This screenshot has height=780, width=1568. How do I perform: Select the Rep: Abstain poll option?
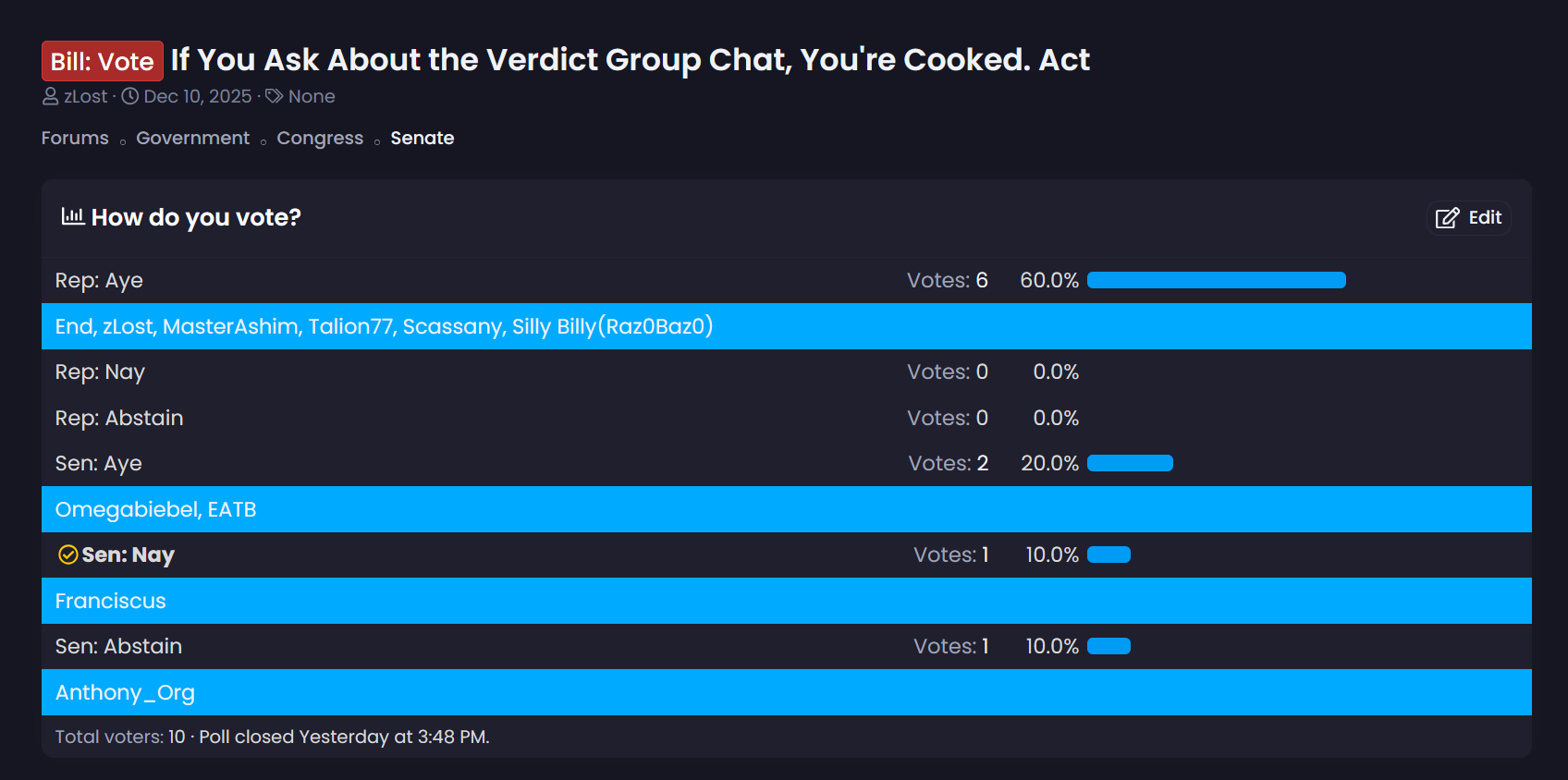pyautogui.click(x=119, y=418)
